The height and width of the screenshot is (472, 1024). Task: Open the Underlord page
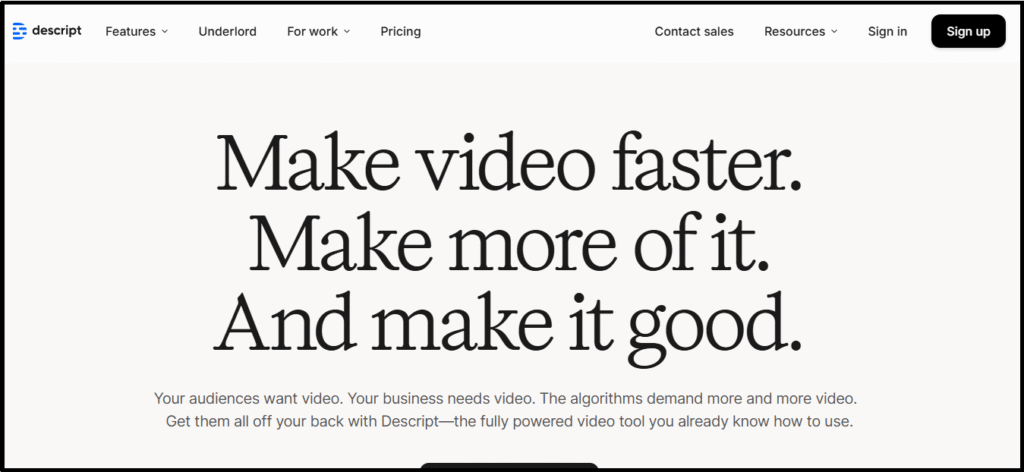227,31
